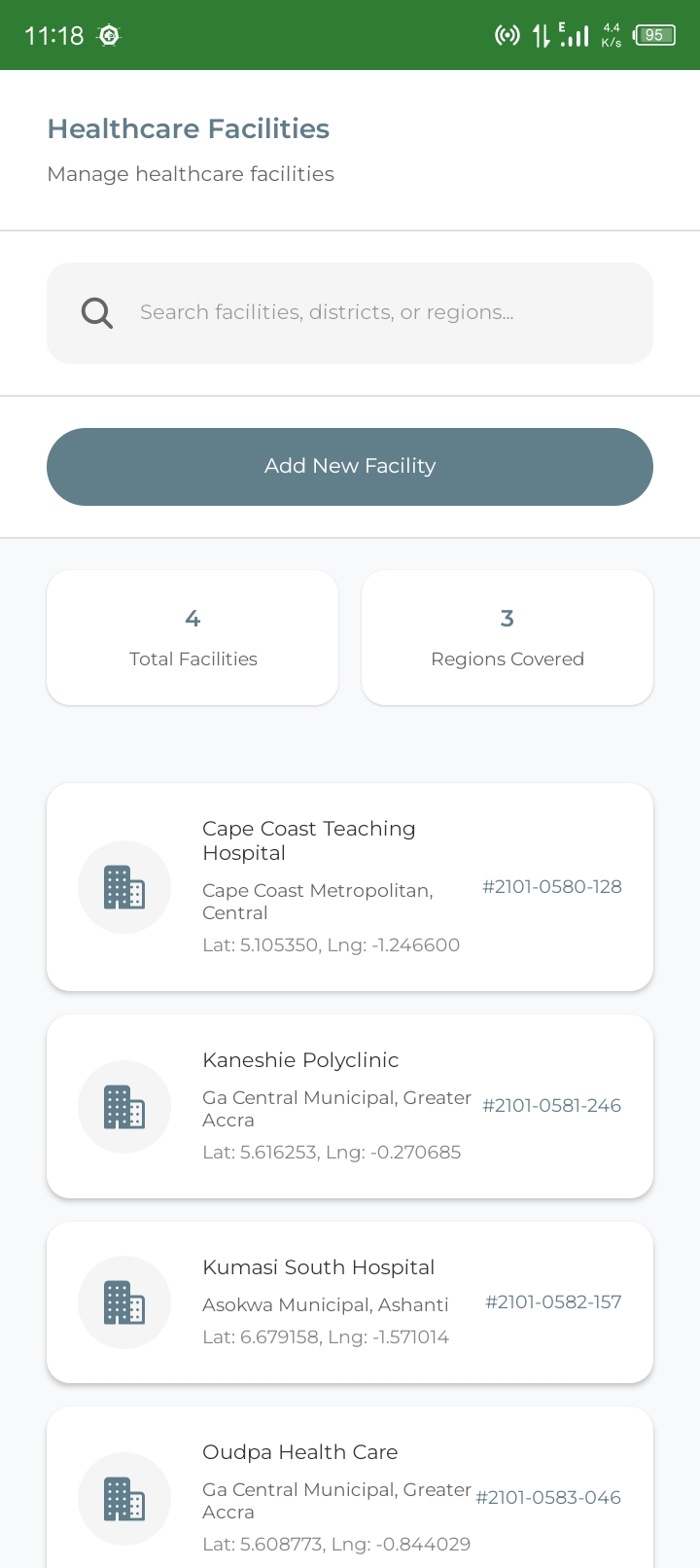Tap the hotspot icon in status bar

pos(507,36)
